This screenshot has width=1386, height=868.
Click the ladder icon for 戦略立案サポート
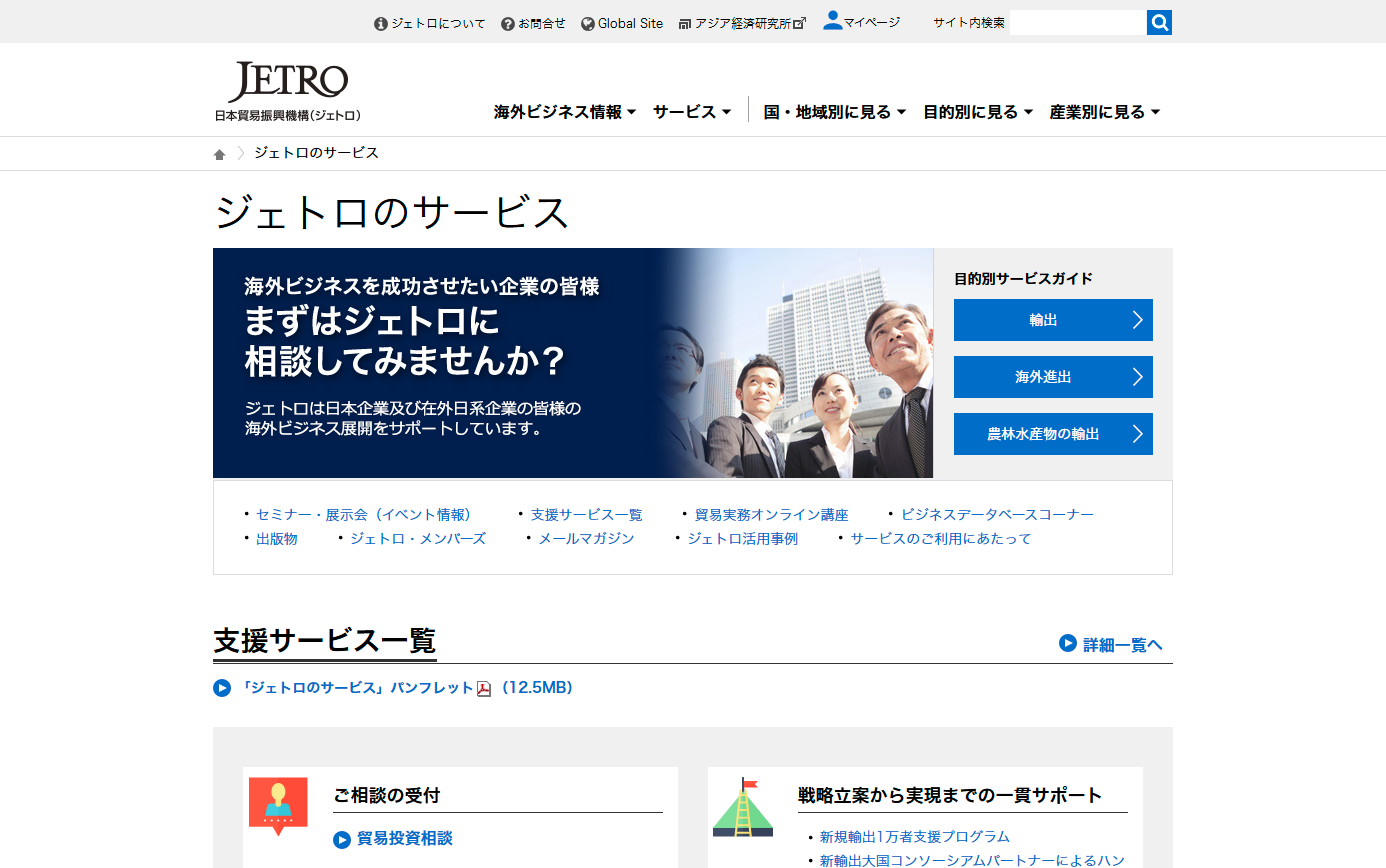[743, 807]
